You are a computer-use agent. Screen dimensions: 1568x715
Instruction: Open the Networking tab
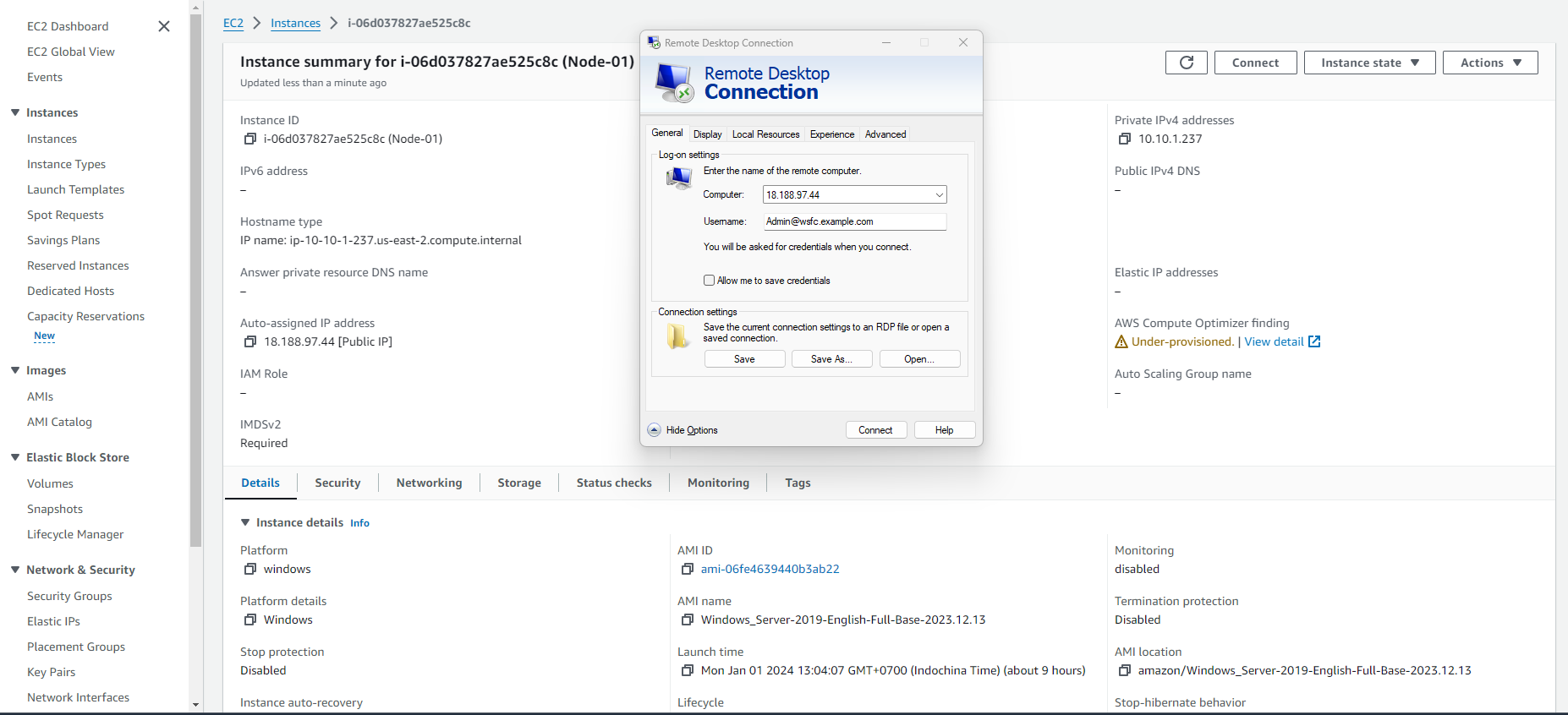(x=430, y=483)
